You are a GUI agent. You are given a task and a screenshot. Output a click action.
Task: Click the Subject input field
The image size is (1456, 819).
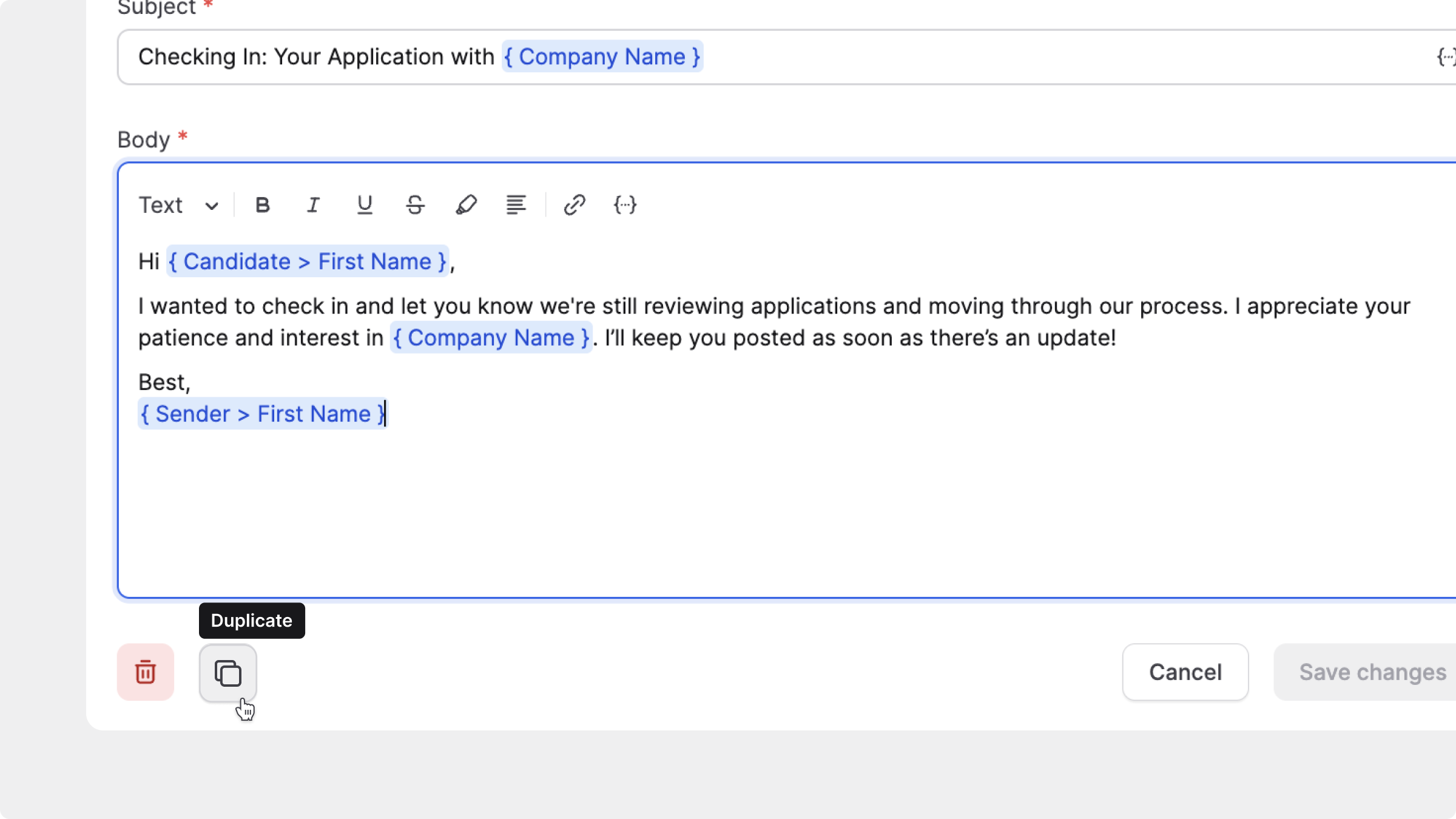point(1031,57)
